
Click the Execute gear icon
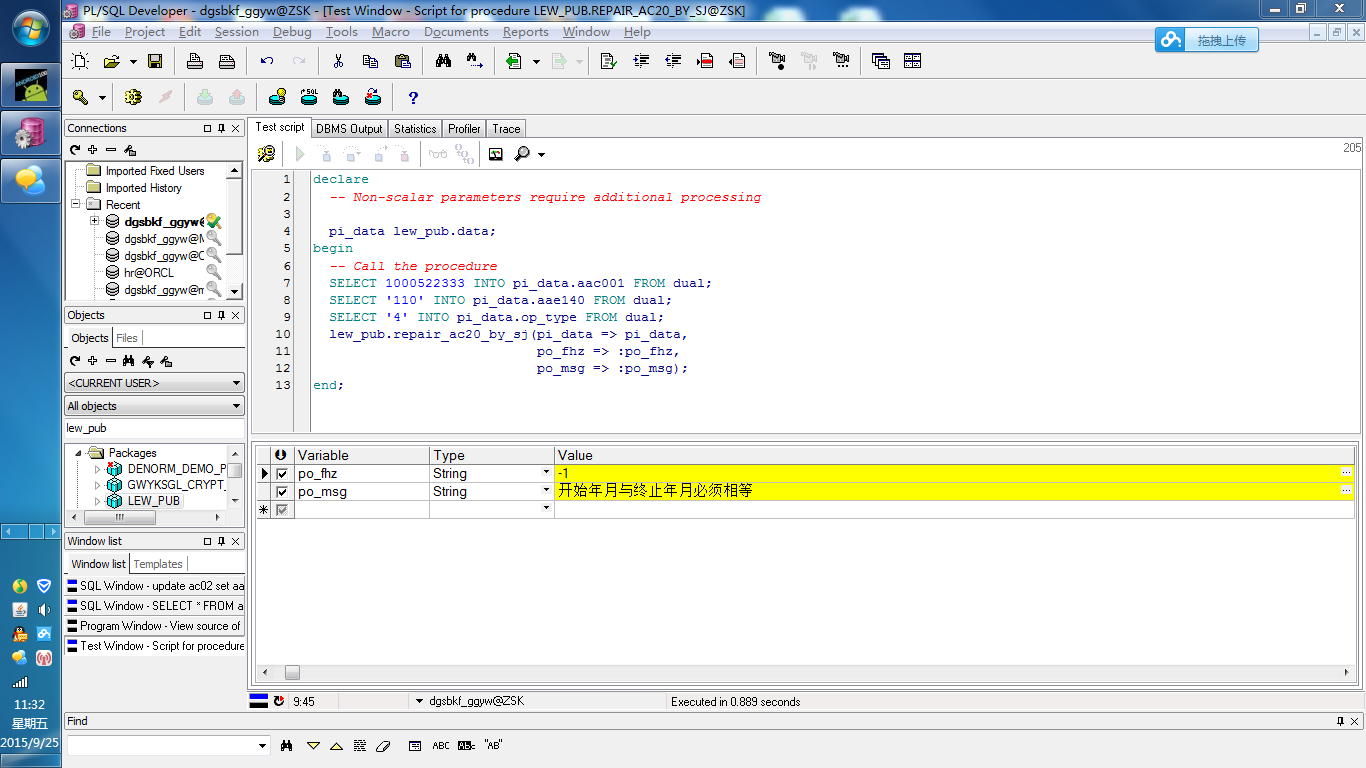pyautogui.click(x=133, y=97)
